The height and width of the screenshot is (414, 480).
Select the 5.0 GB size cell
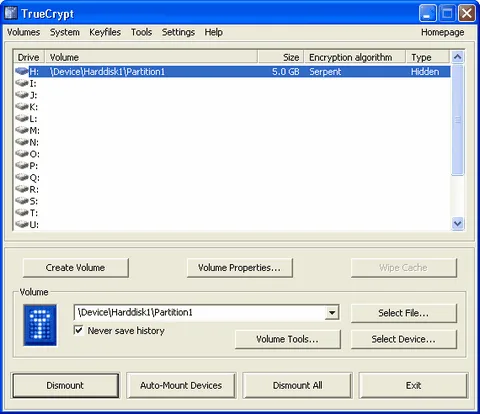click(x=286, y=72)
